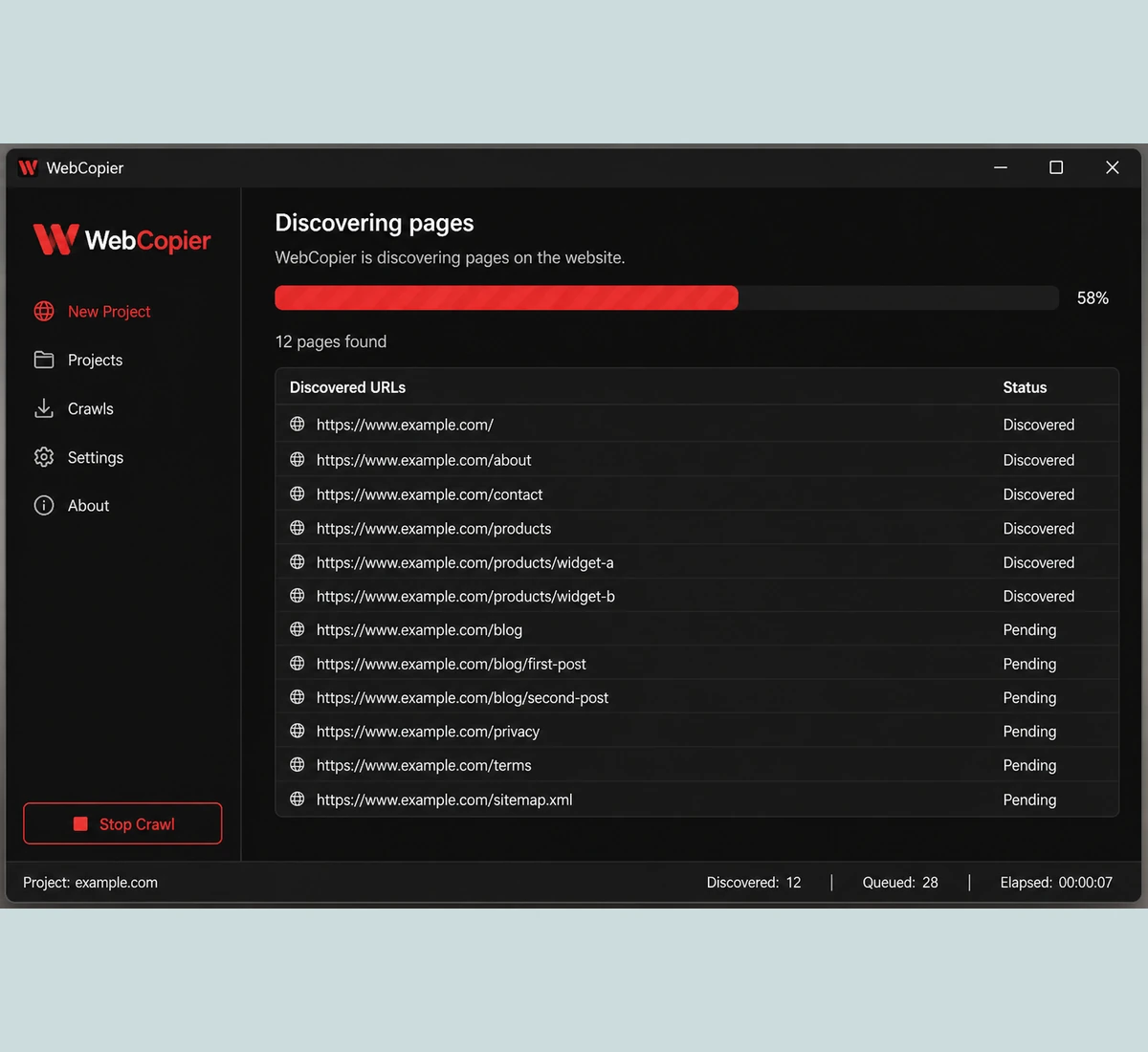Click globe icon beside the /products URL
Image resolution: width=1148 pixels, height=1052 pixels.
pos(298,528)
